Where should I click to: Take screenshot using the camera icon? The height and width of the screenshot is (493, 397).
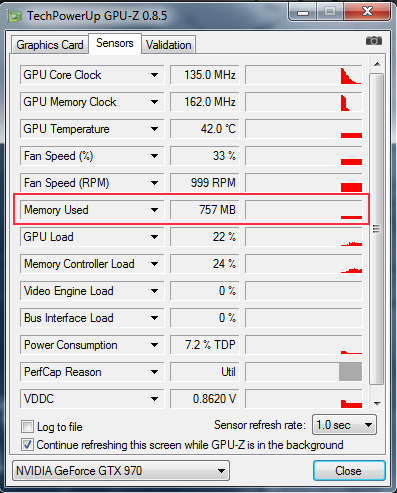[374, 41]
